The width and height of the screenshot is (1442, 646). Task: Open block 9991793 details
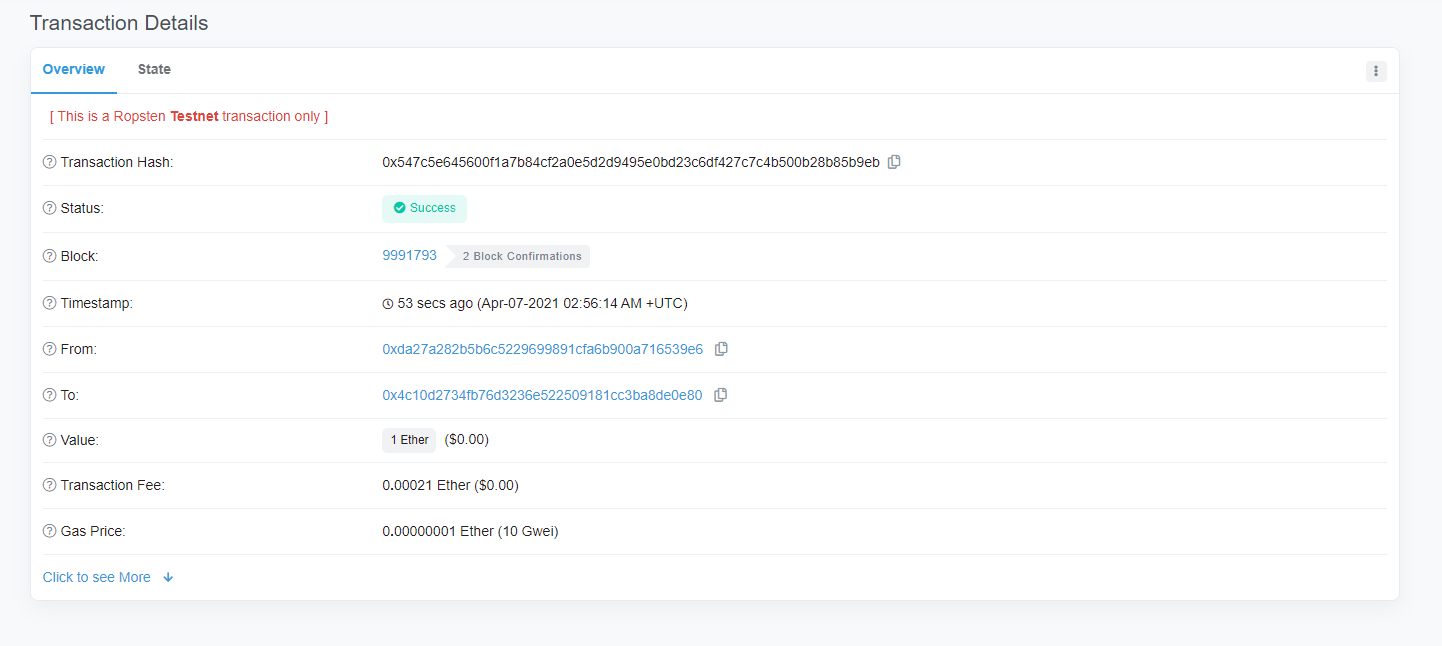pos(409,255)
